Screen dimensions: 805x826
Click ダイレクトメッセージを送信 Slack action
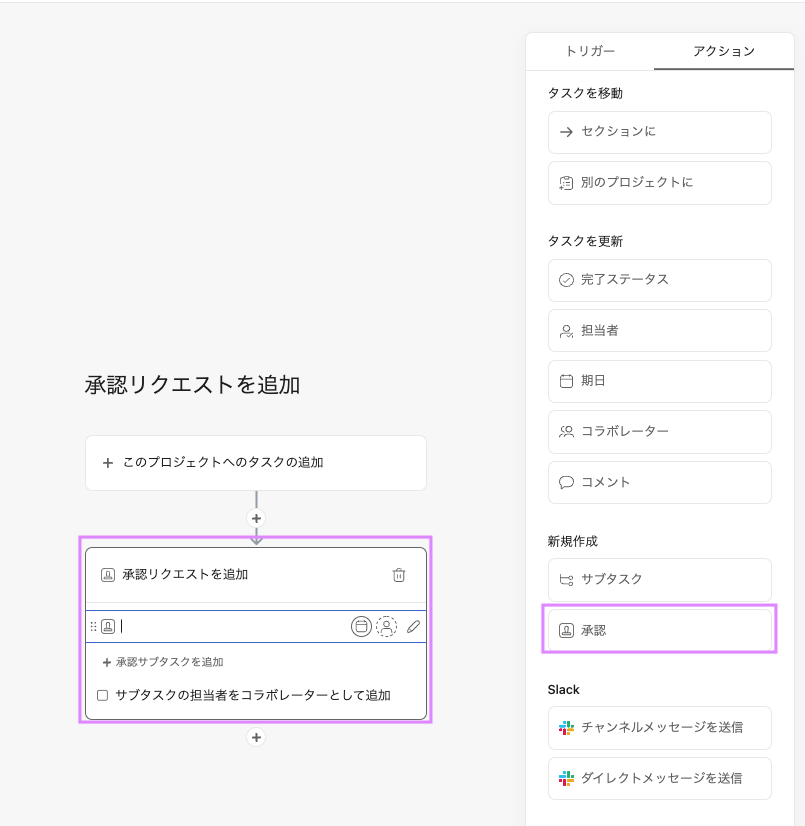click(659, 778)
